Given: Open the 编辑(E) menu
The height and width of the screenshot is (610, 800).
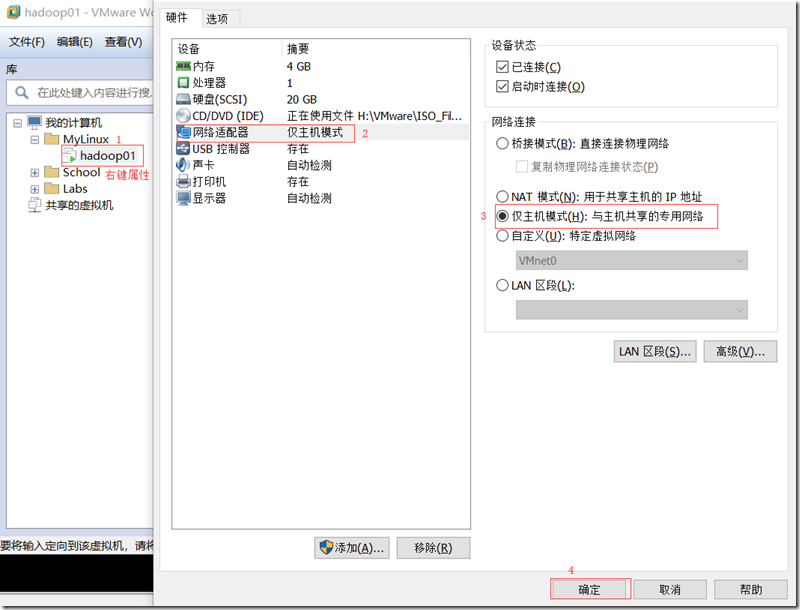Looking at the screenshot, I should point(74,42).
